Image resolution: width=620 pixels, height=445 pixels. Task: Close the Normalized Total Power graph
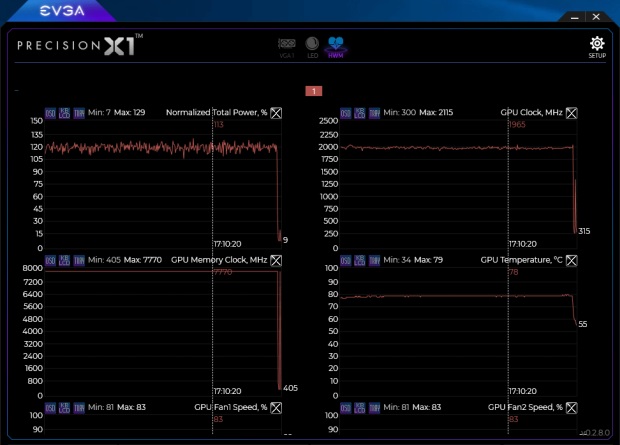tap(276, 113)
